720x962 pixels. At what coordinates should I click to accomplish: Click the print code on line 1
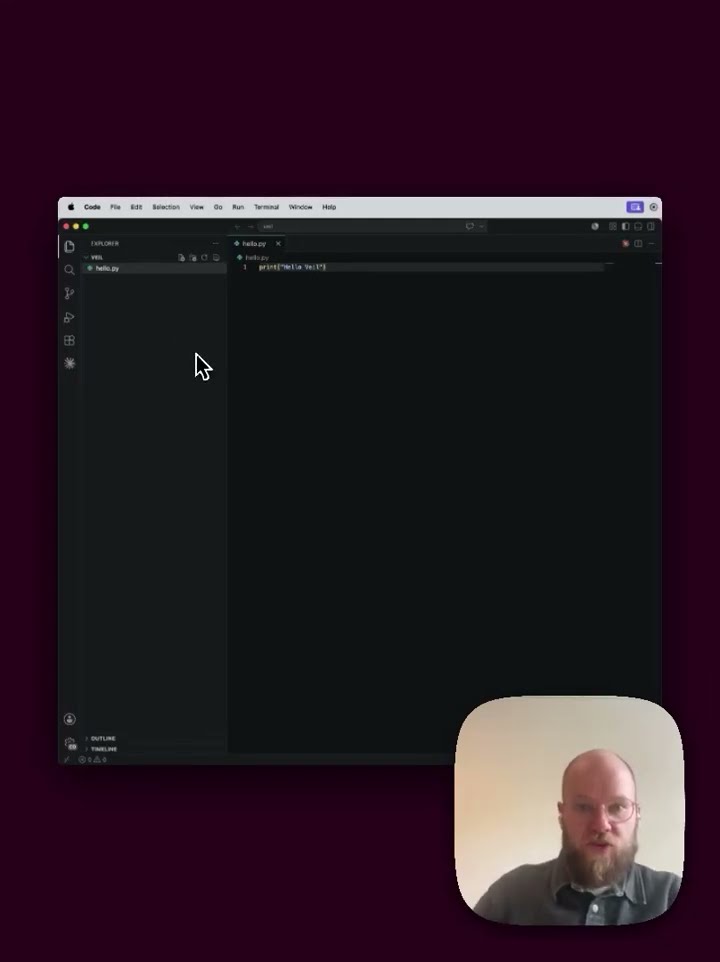click(292, 267)
